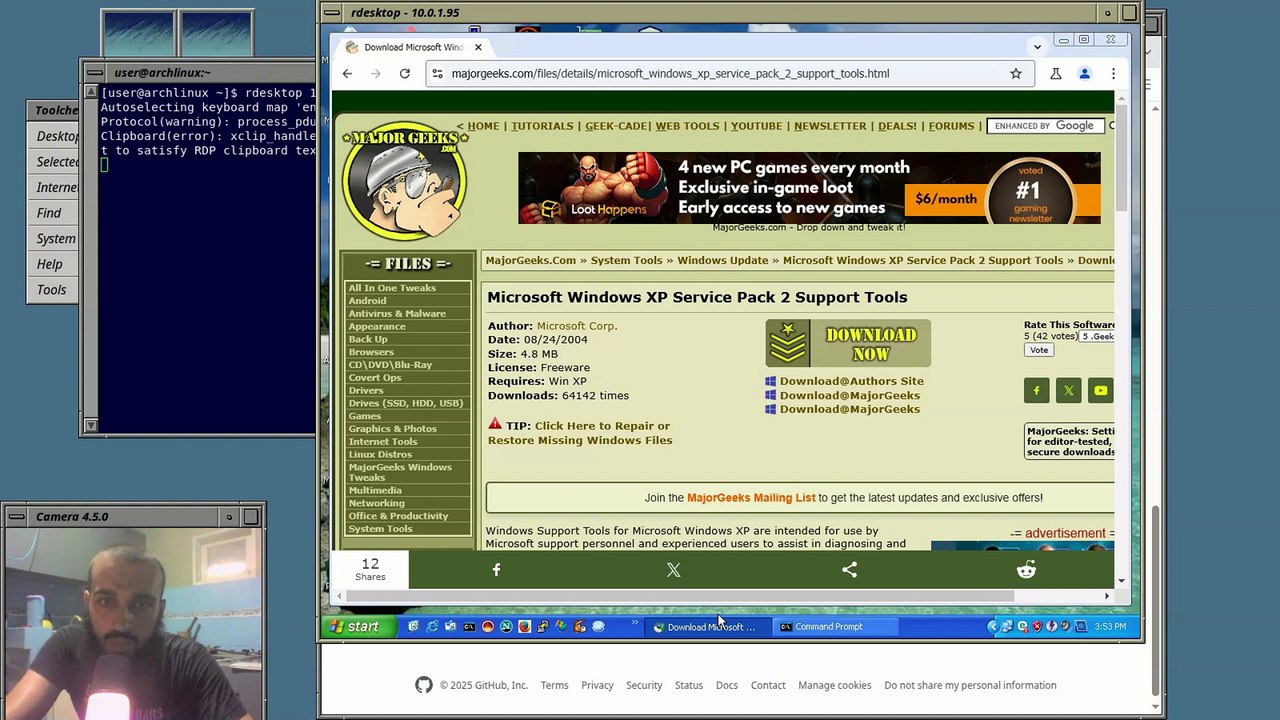1280x720 pixels.
Task: Click the Facebook follow icon in sidebar
Action: click(x=1037, y=391)
